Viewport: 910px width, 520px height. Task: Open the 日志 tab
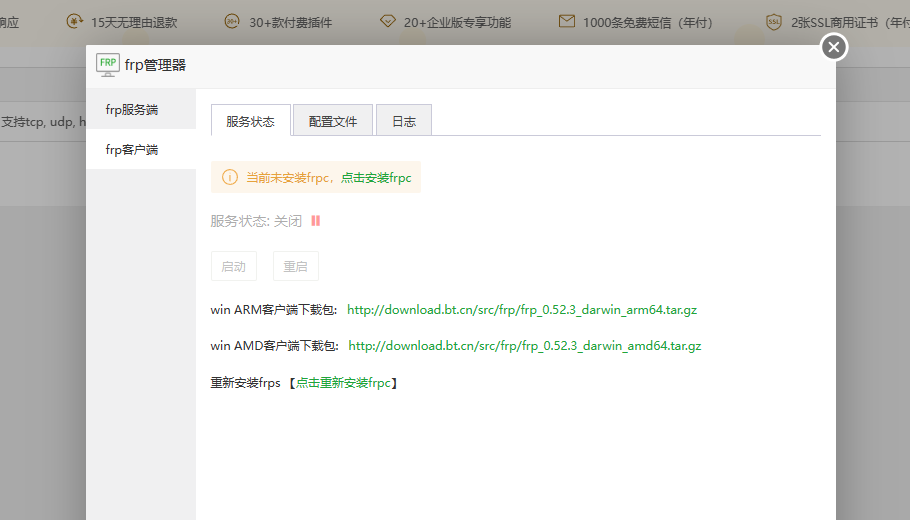pos(404,121)
